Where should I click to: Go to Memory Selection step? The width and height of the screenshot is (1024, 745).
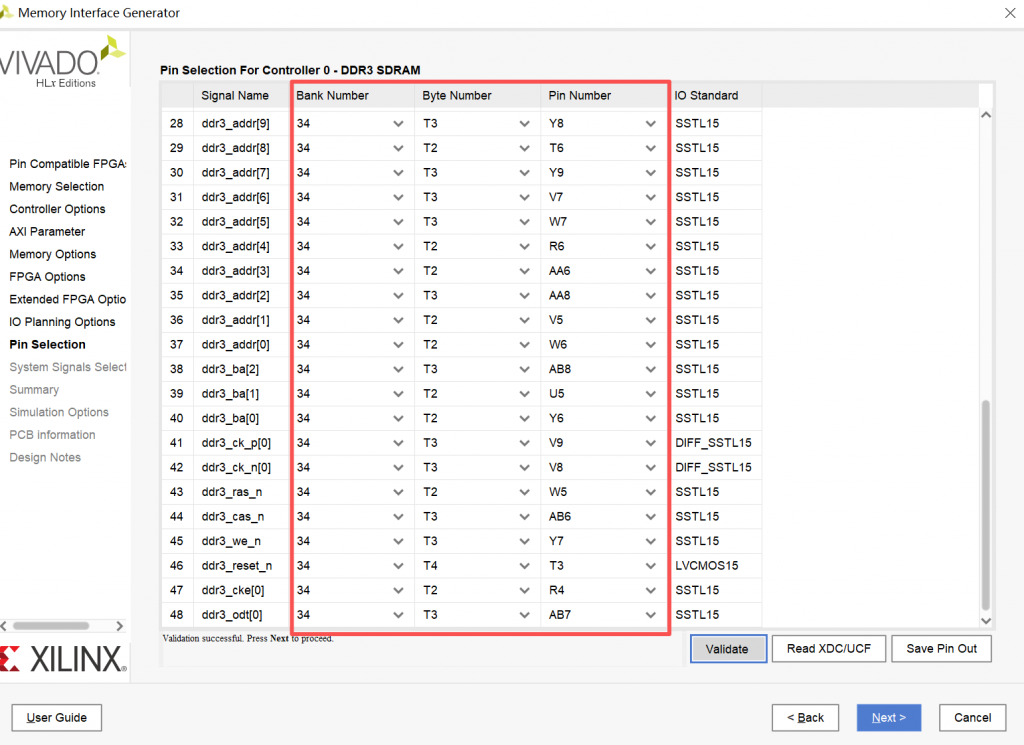[57, 187]
